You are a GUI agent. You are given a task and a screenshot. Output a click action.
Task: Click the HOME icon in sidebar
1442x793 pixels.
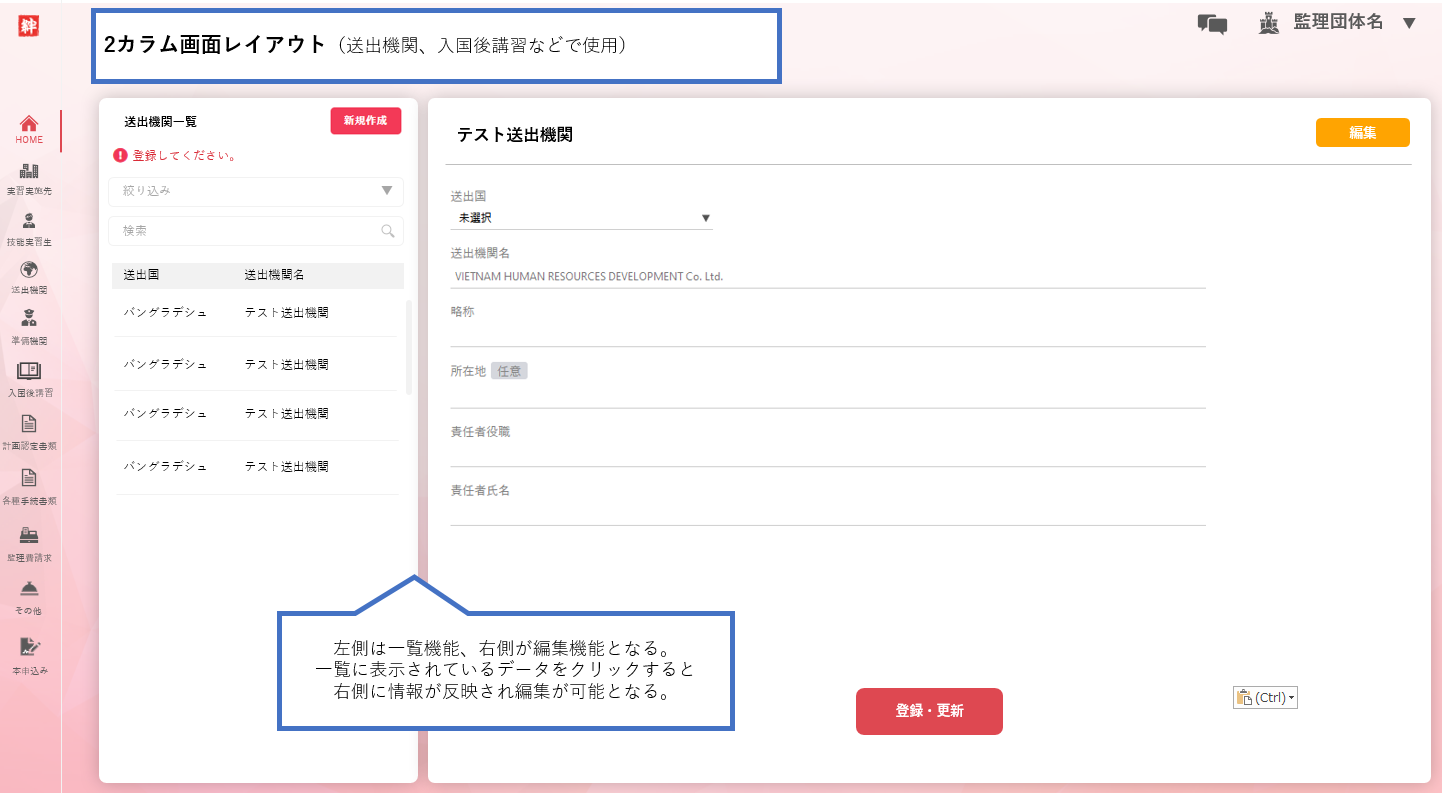pos(29,124)
